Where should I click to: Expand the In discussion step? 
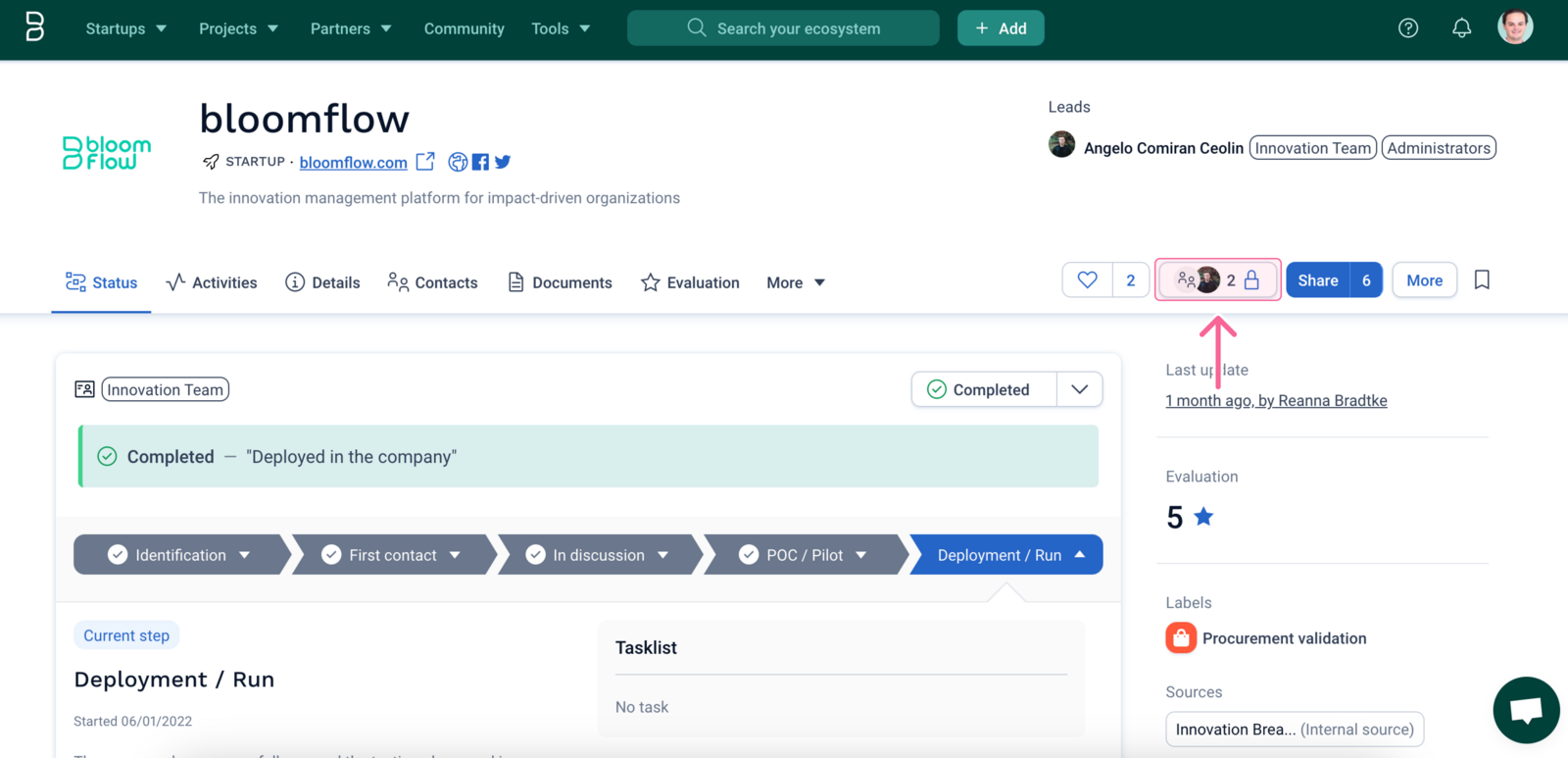tap(598, 555)
